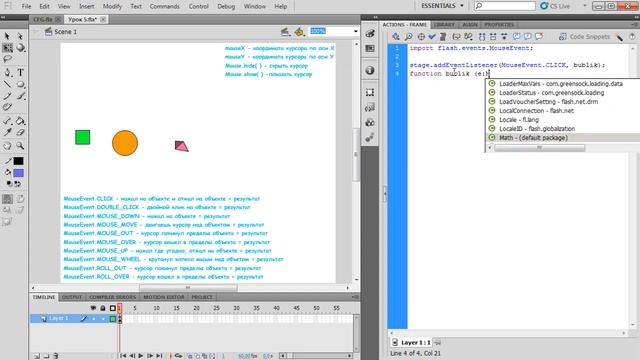
Task: Toggle Layer 1 visibility dot
Action: [x=93, y=319]
